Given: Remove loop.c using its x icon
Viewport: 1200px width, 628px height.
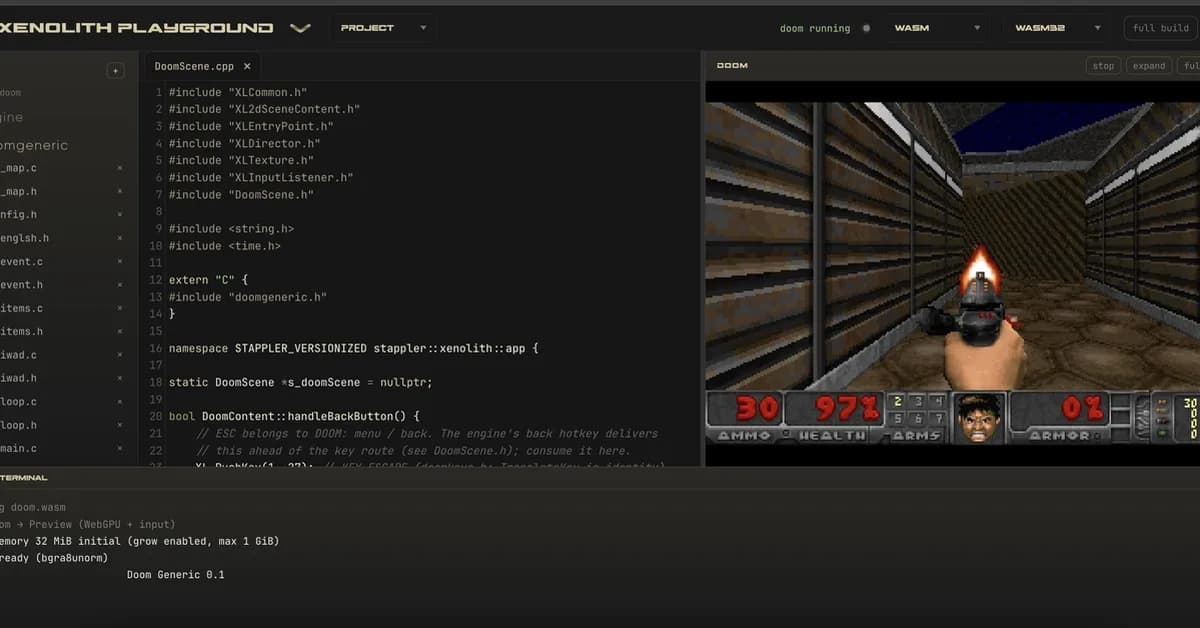Looking at the screenshot, I should pyautogui.click(x=120, y=401).
